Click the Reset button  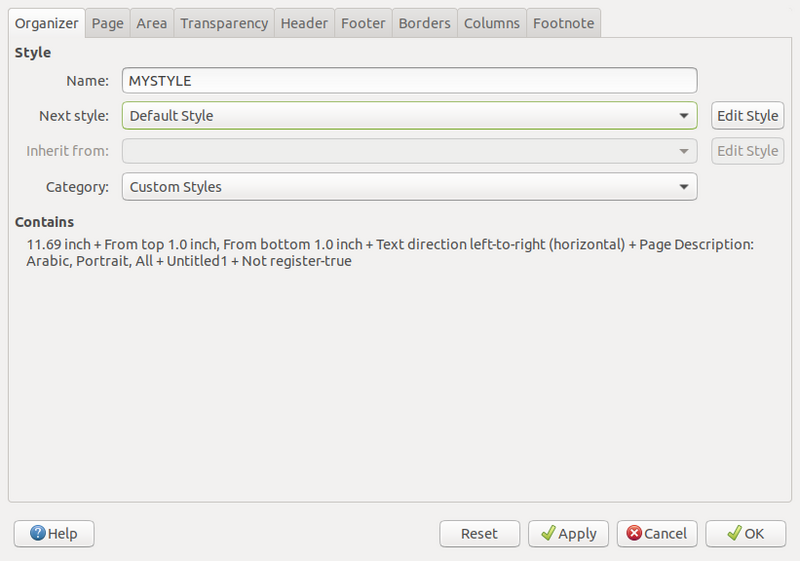(x=480, y=533)
